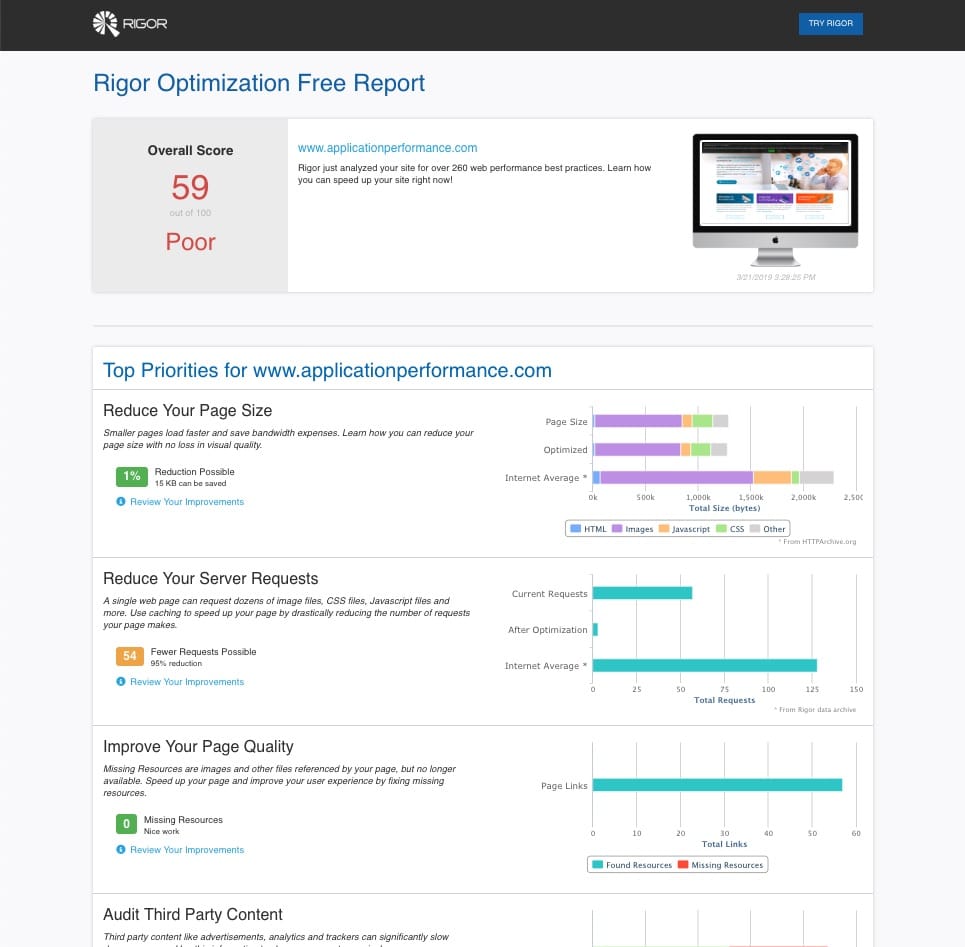The image size is (965, 947).
Task: Click the Total Requests axis label
Action: point(724,700)
